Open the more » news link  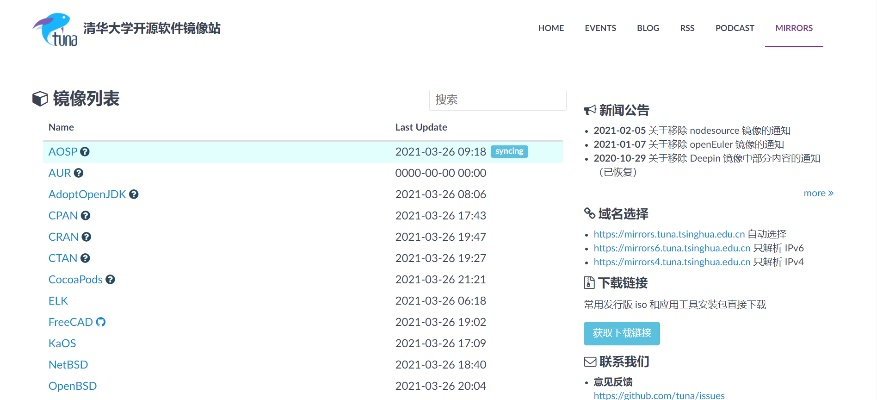tap(818, 193)
